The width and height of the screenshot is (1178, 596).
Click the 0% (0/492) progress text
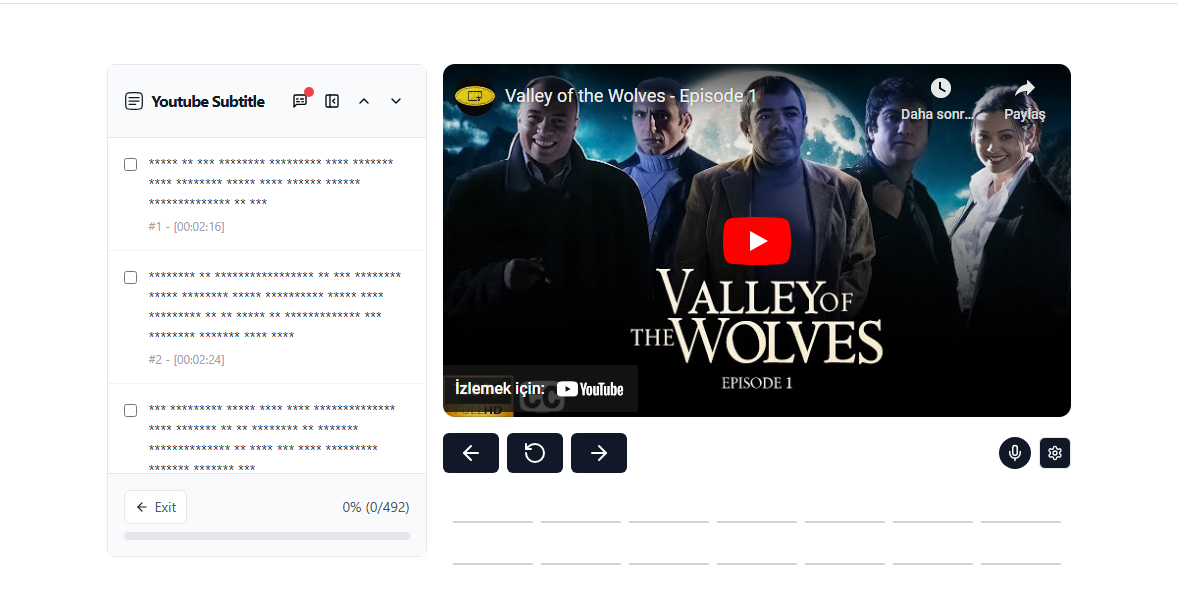click(x=376, y=507)
